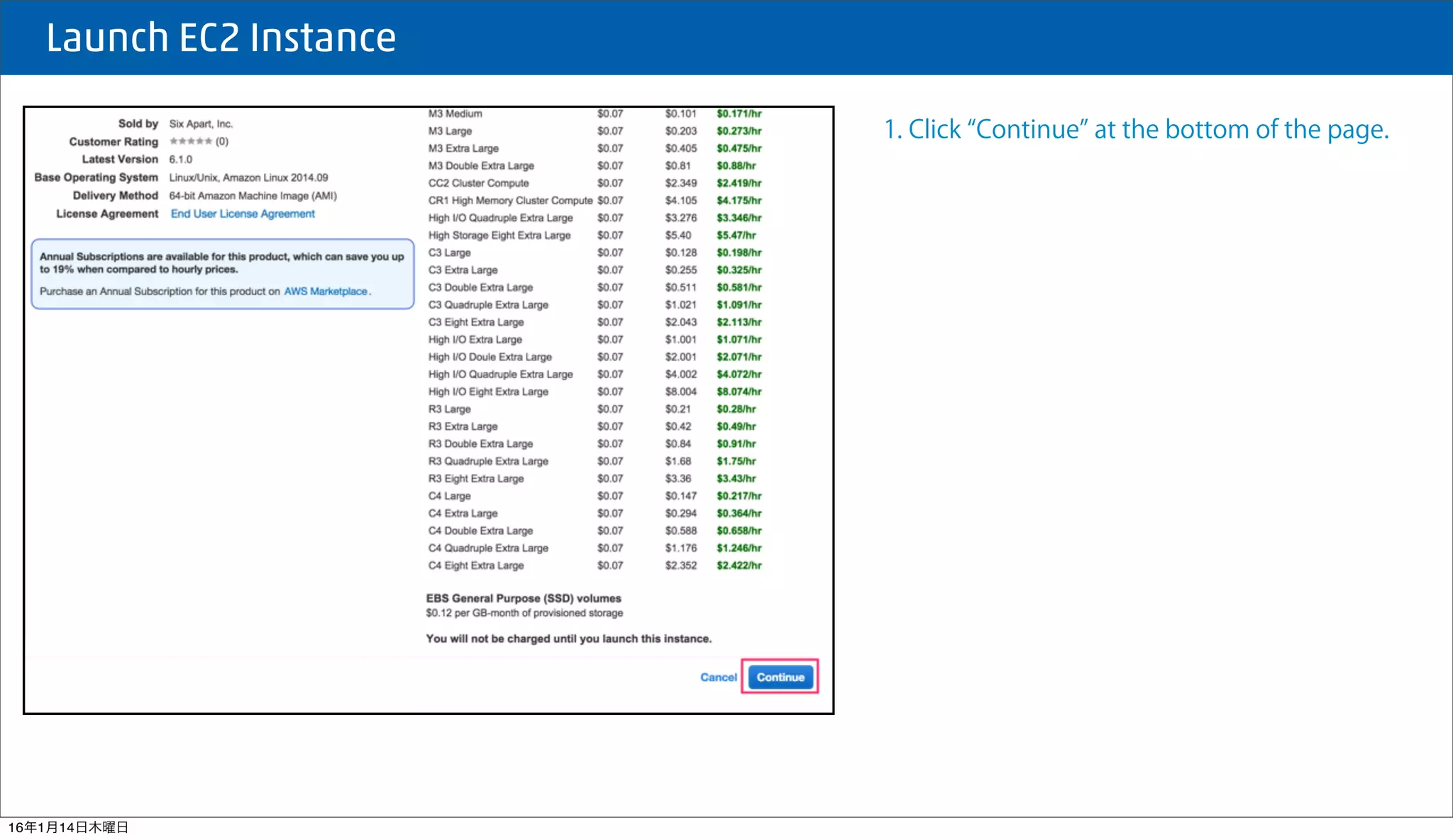Select the C4 Double Extra Large row
The image size is (1453, 840).
(595, 531)
